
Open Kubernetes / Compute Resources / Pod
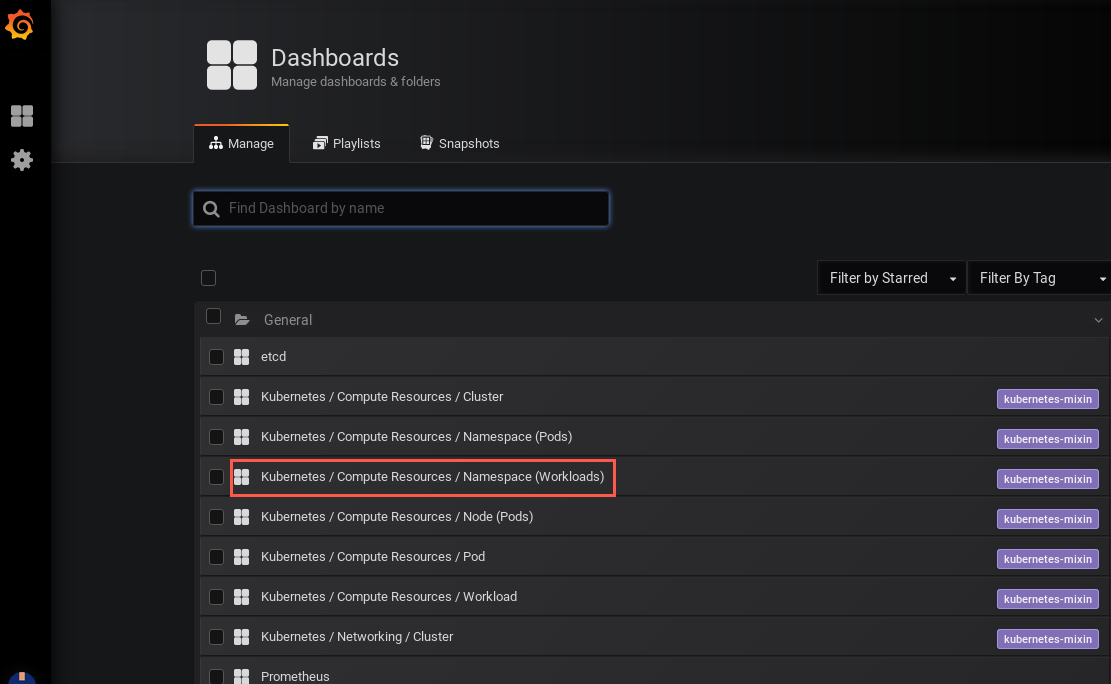[x=373, y=557]
